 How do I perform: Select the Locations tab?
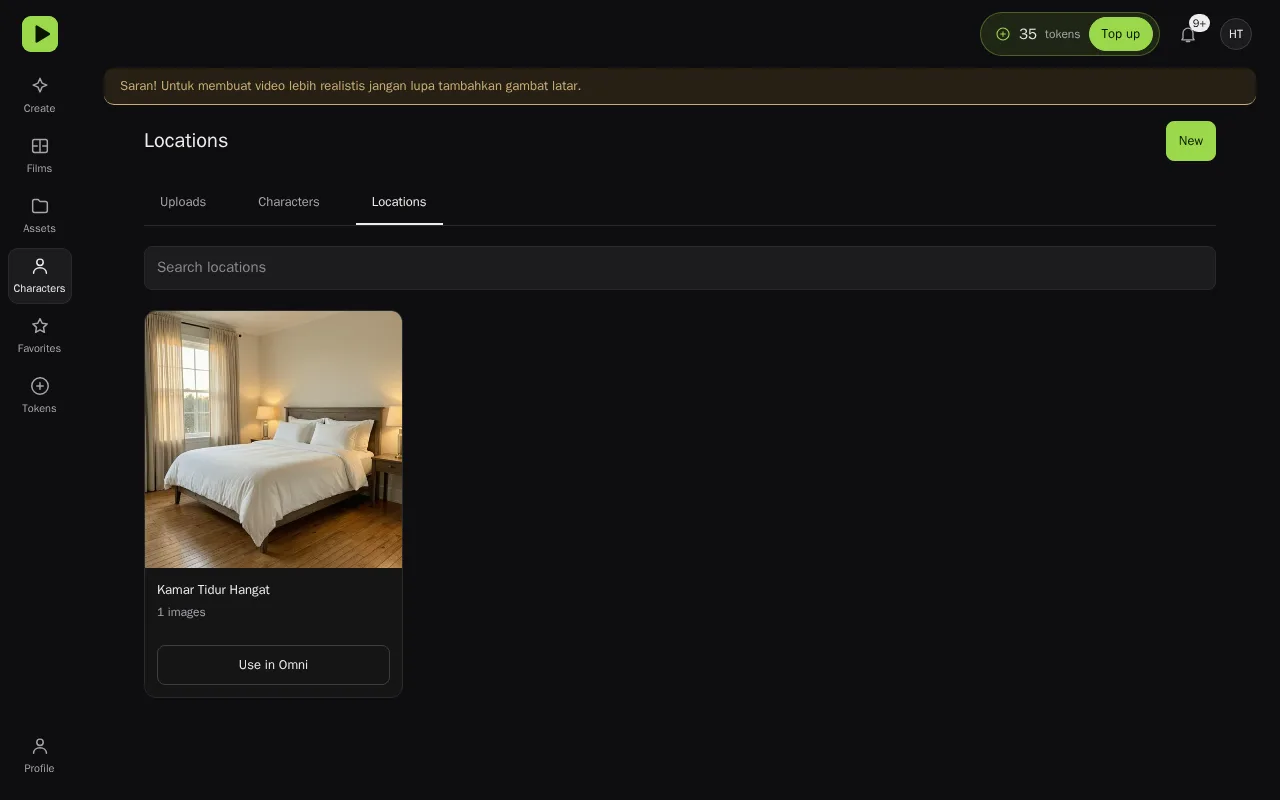coord(399,202)
